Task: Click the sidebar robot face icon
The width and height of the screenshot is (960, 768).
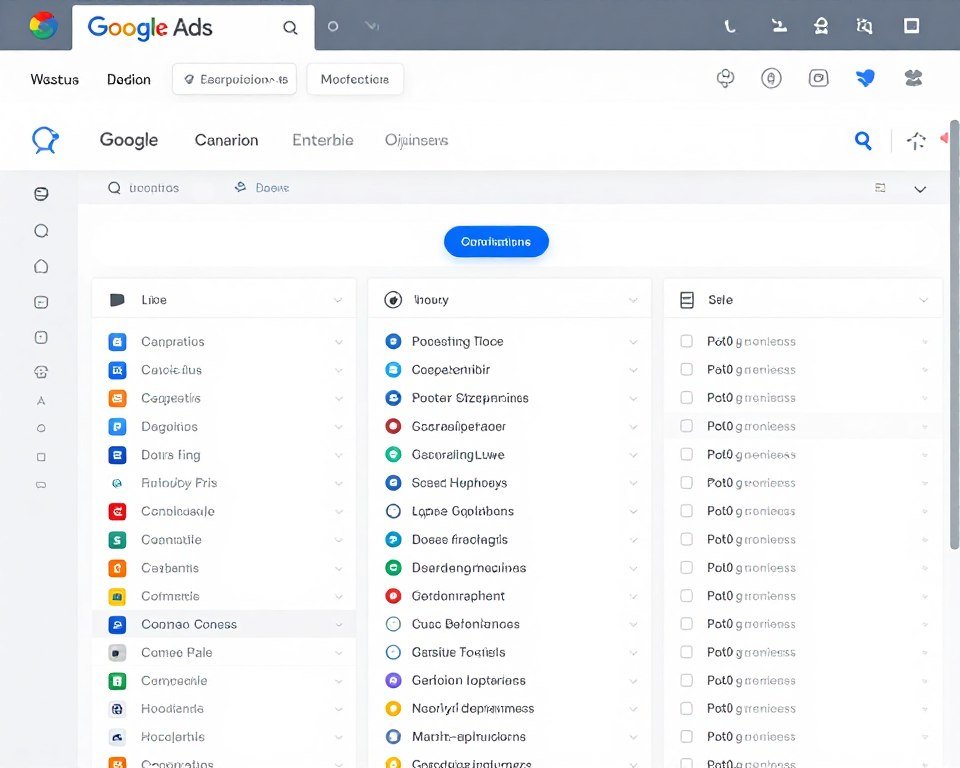Action: pos(41,372)
